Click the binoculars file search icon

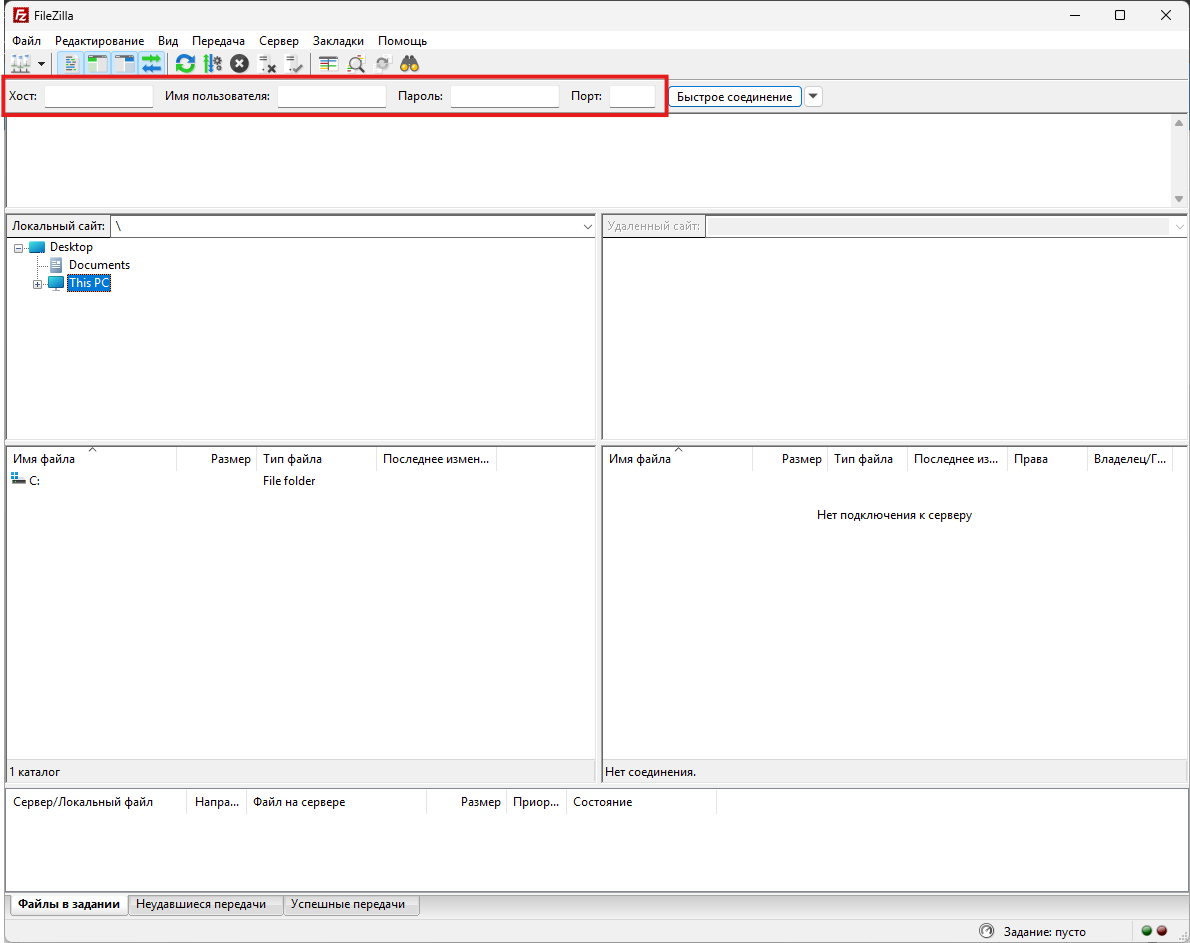pos(409,64)
